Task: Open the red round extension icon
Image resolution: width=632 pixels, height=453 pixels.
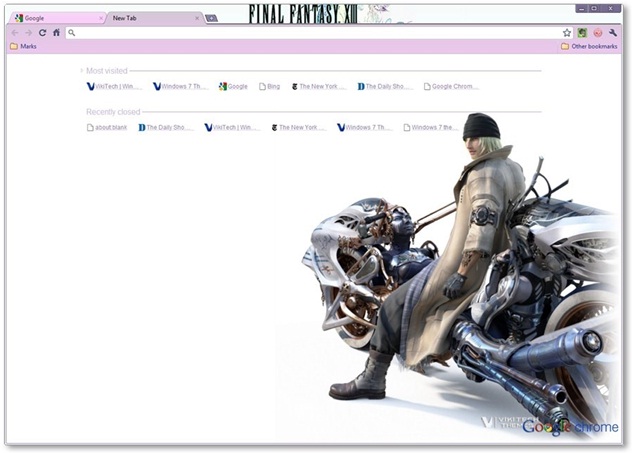Action: (x=598, y=33)
